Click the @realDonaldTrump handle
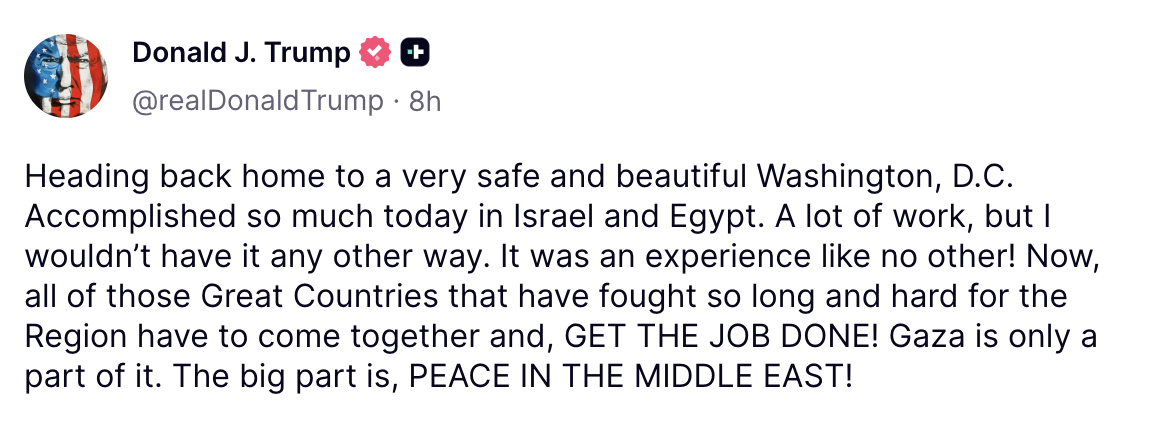Viewport: 1168px width, 422px height. point(258,101)
